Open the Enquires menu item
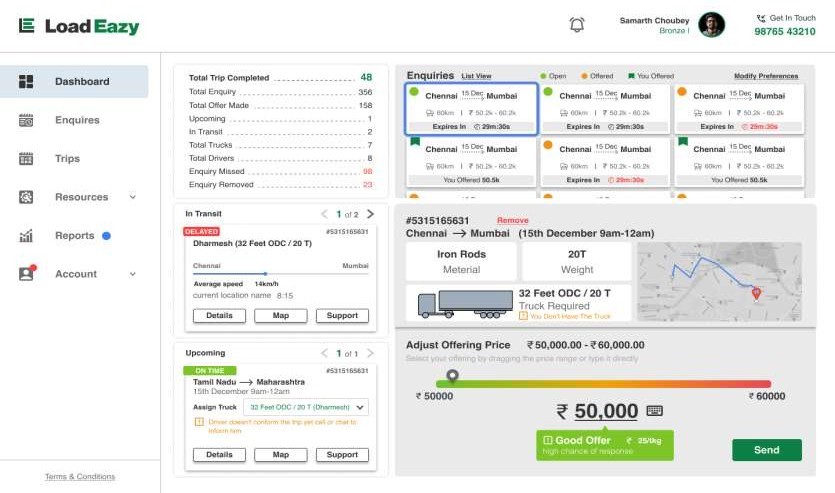The width and height of the screenshot is (835, 493). pyautogui.click(x=77, y=120)
